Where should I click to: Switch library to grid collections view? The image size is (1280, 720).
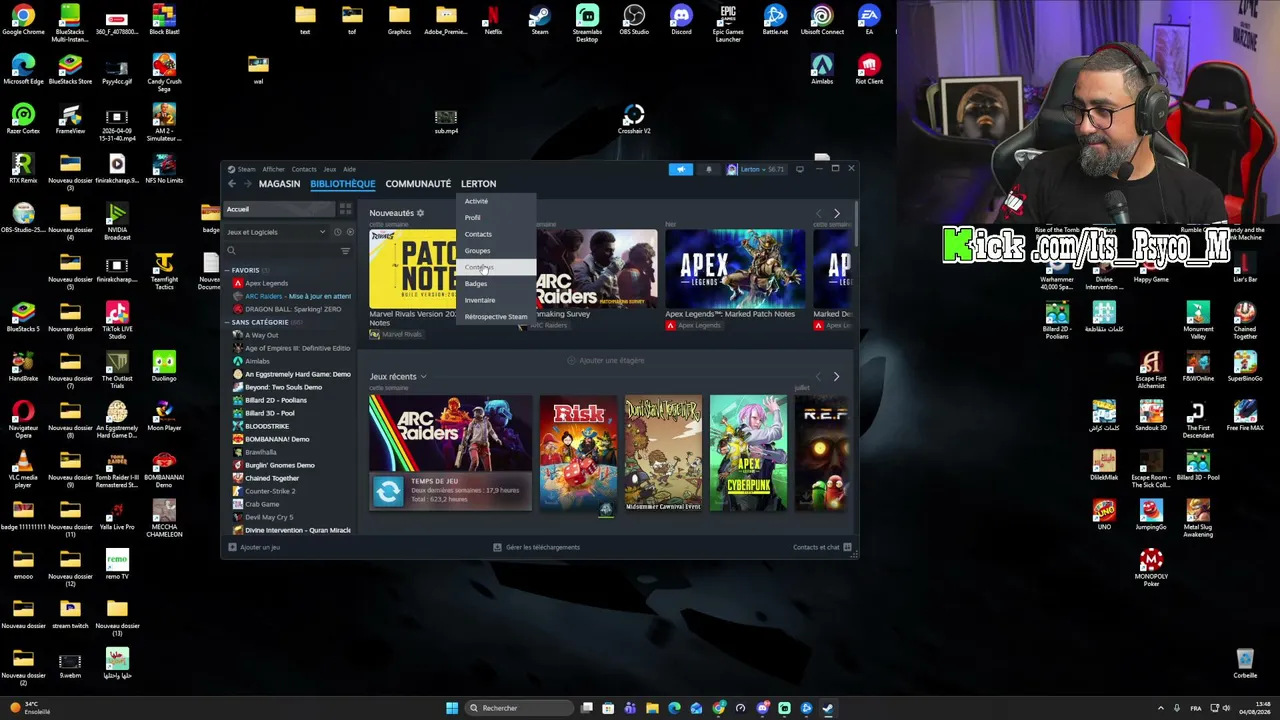(345, 209)
